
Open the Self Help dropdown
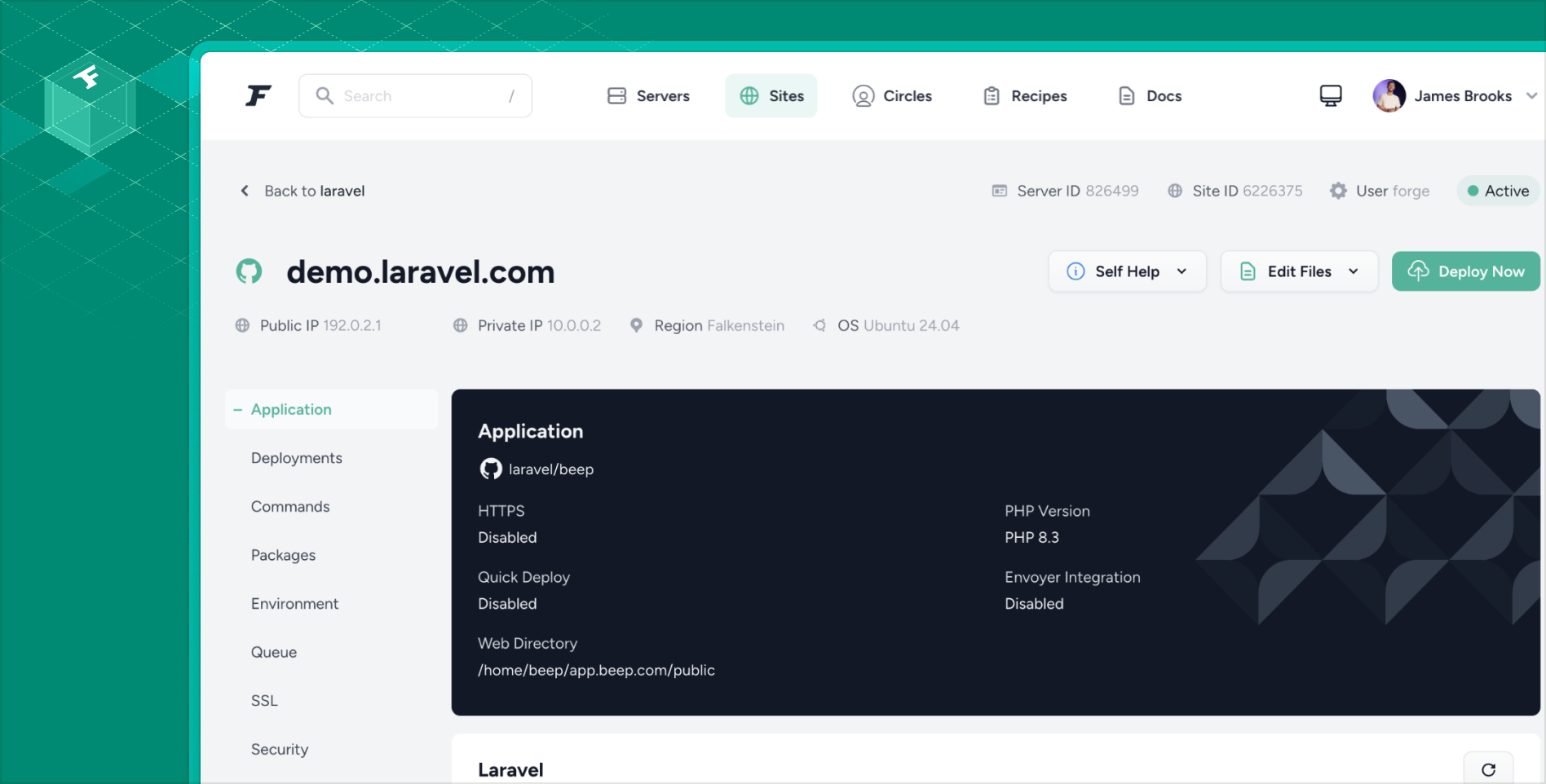1127,271
